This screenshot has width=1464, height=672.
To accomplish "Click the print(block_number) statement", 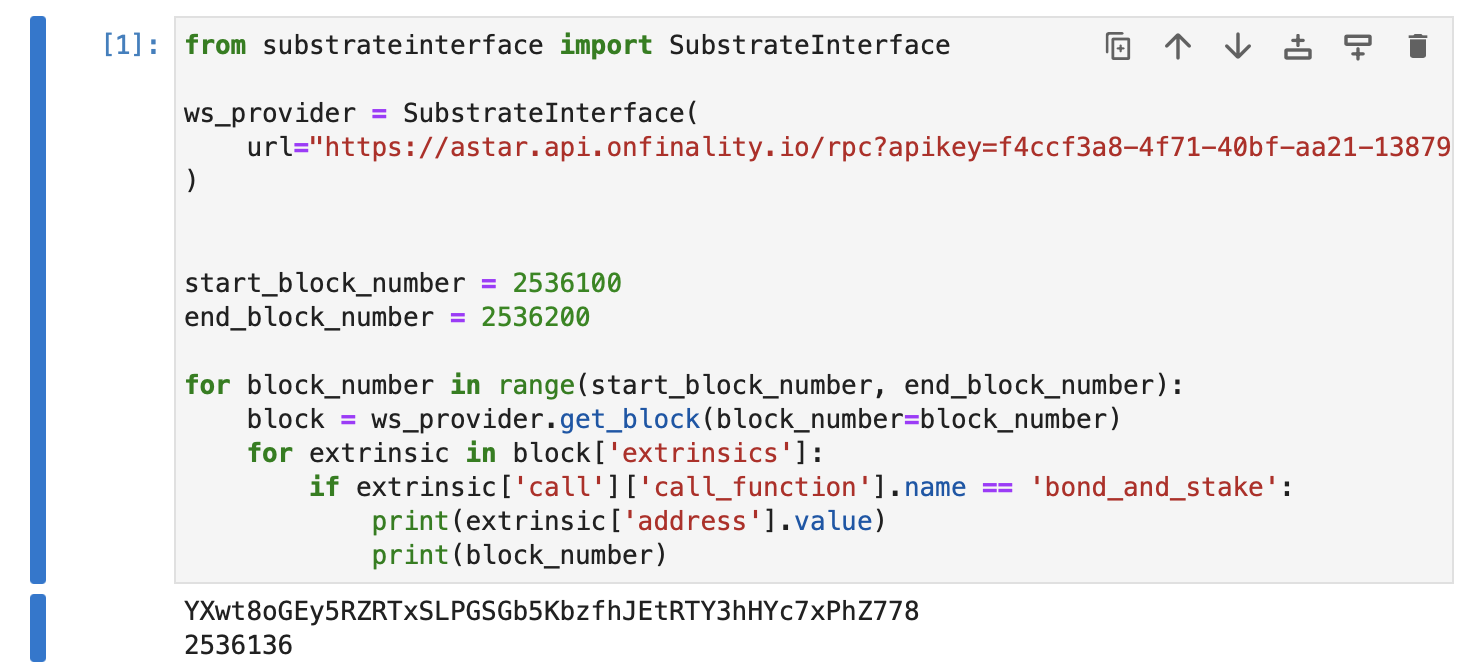I will (518, 555).
